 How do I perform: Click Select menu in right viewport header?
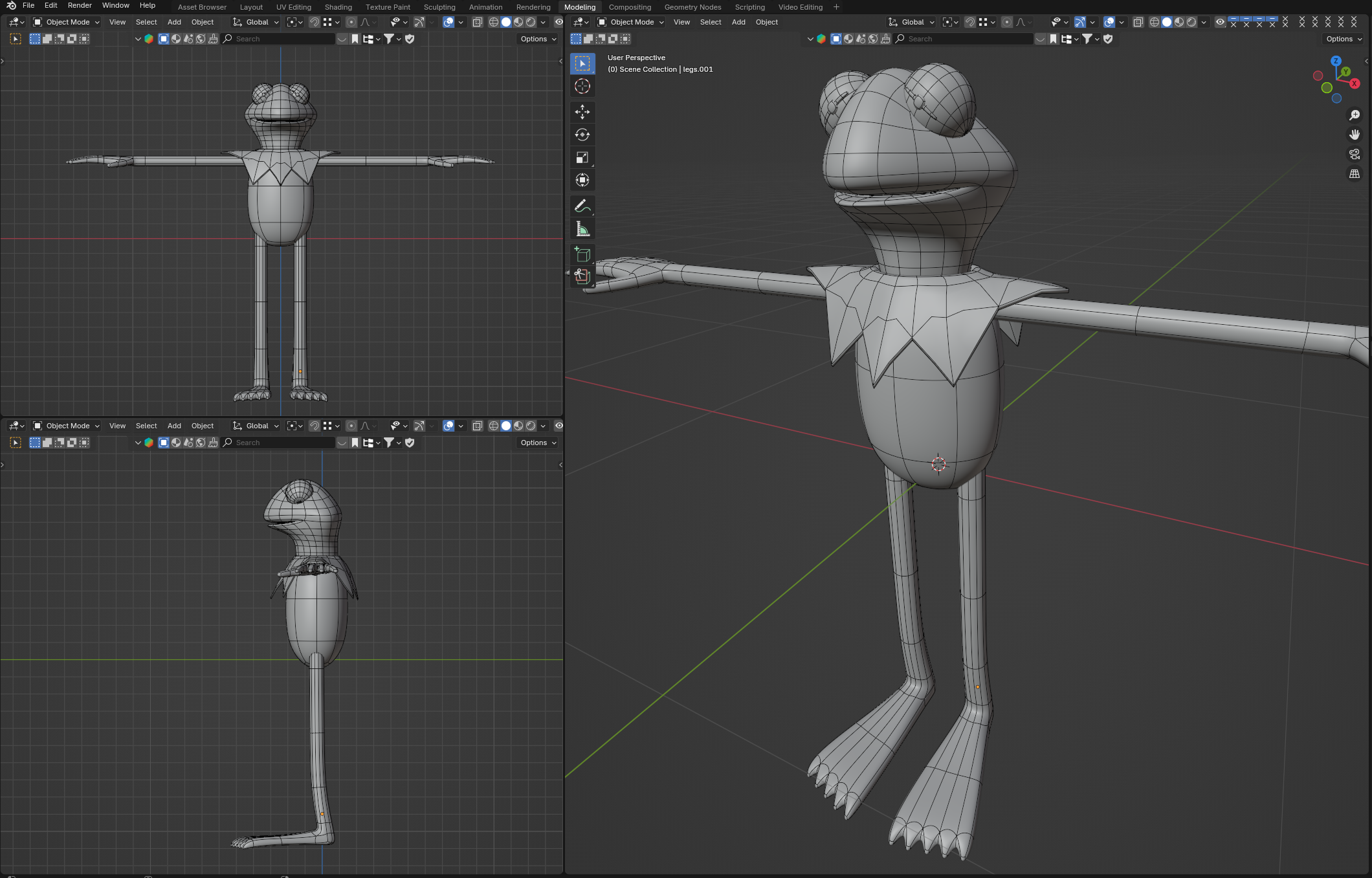711,22
